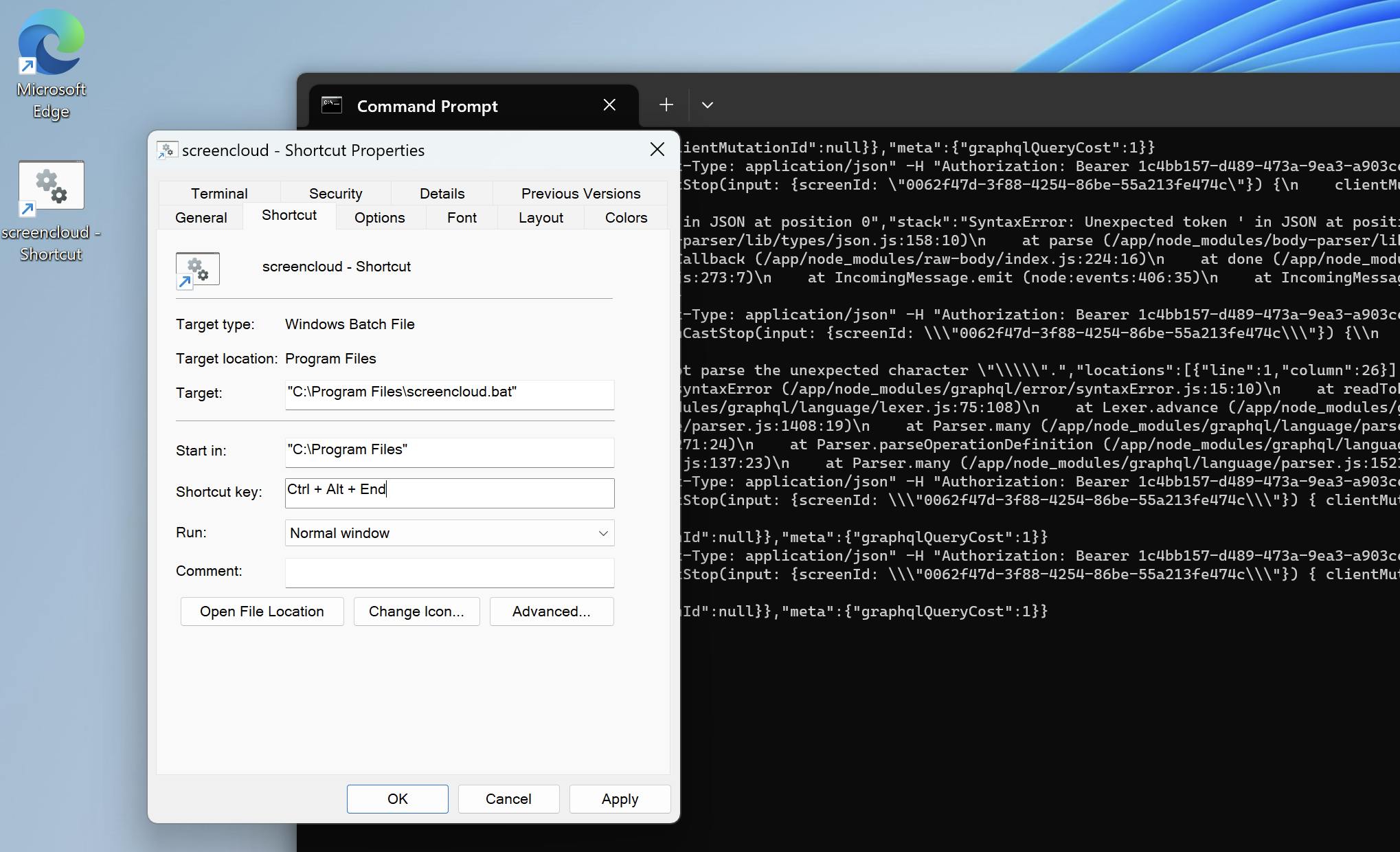The image size is (1400, 852).
Task: Open the Previous Versions tab
Action: click(580, 193)
